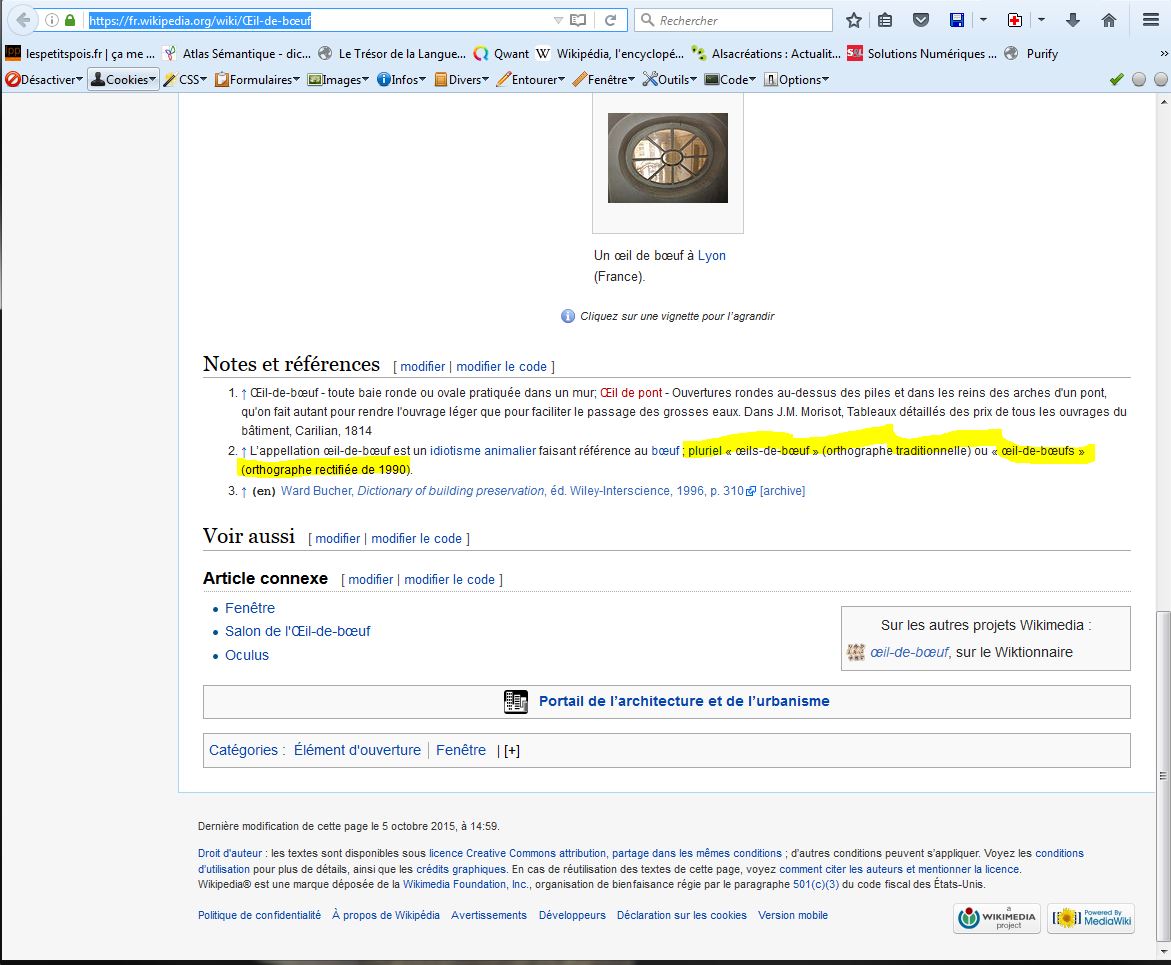Expand categories with the [+] button
Image resolution: width=1171 pixels, height=965 pixels.
pos(511,751)
